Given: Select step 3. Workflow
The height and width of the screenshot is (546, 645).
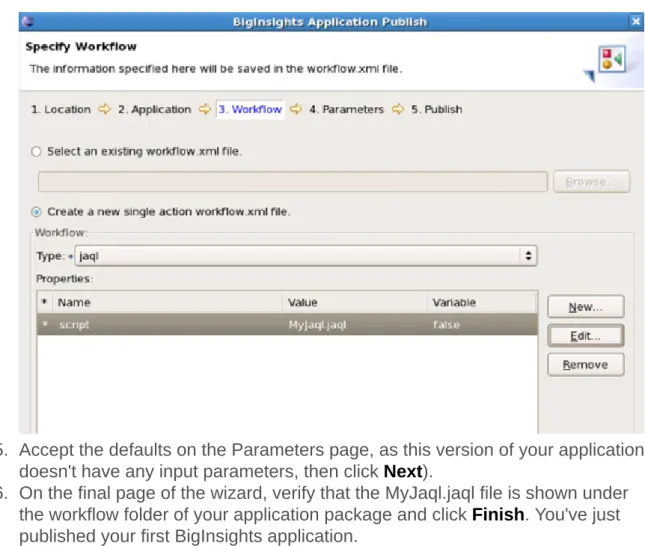Looking at the screenshot, I should pyautogui.click(x=250, y=109).
